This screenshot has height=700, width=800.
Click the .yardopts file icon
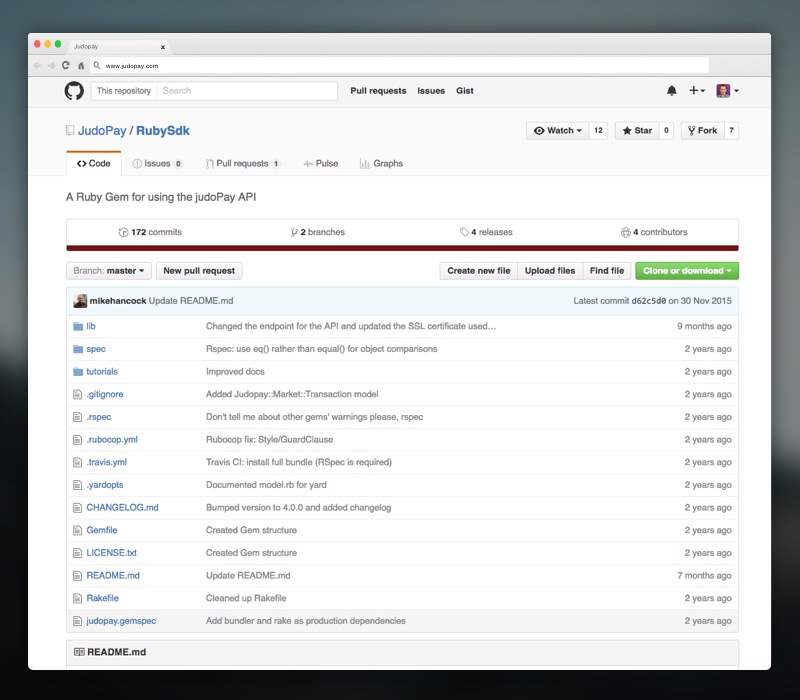pos(78,485)
